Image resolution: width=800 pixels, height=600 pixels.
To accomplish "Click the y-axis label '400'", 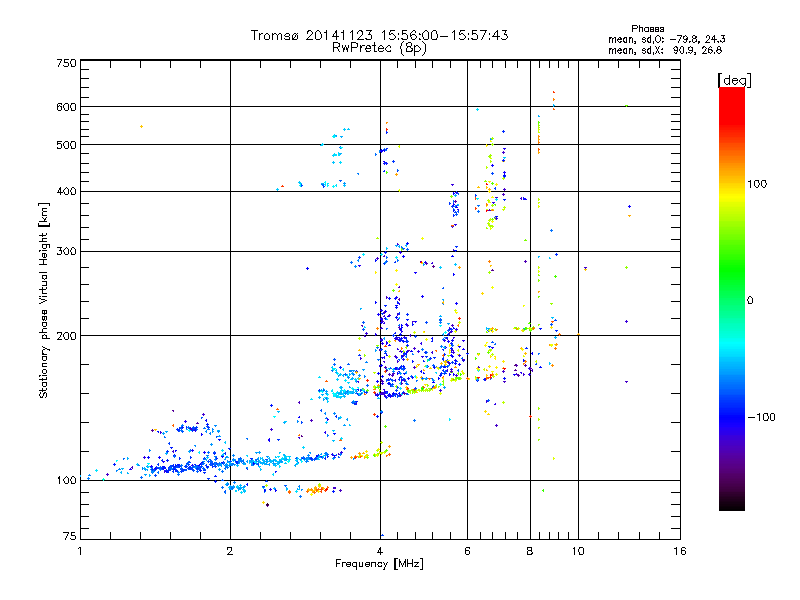I will coord(66,191).
